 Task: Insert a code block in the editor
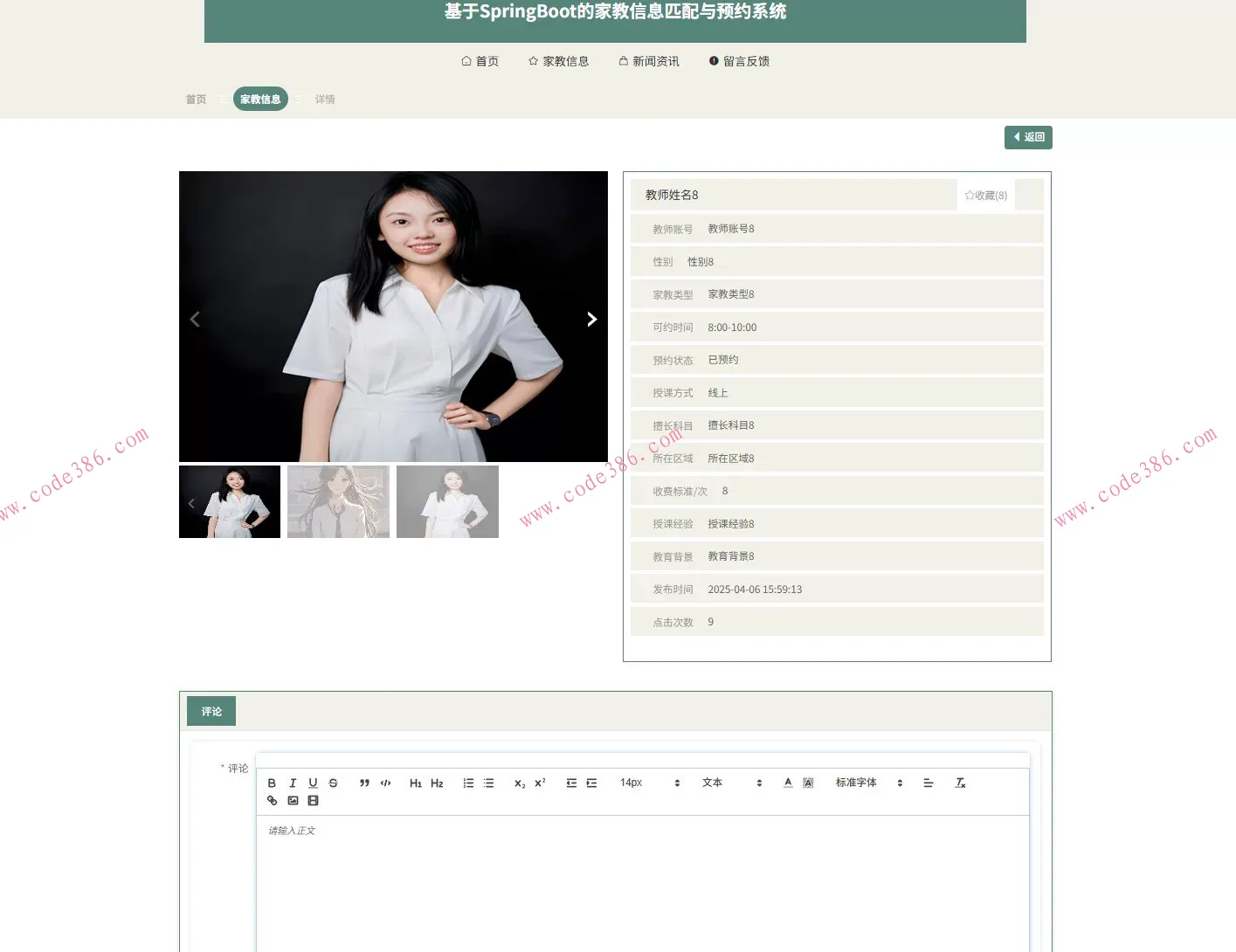pos(384,783)
